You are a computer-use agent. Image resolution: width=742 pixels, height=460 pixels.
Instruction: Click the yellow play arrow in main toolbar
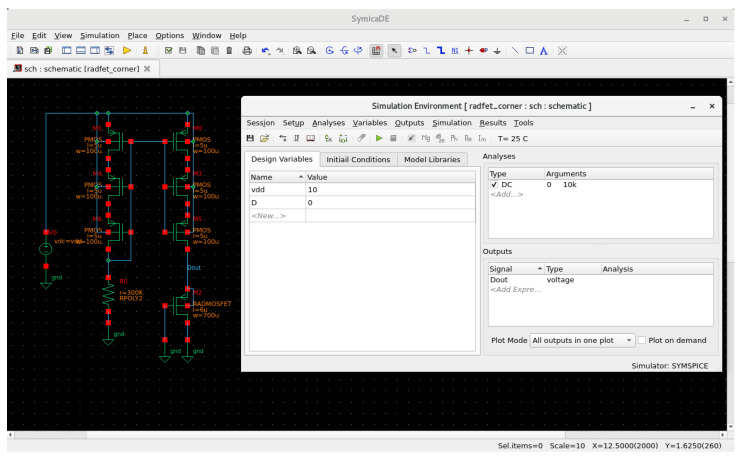point(127,50)
